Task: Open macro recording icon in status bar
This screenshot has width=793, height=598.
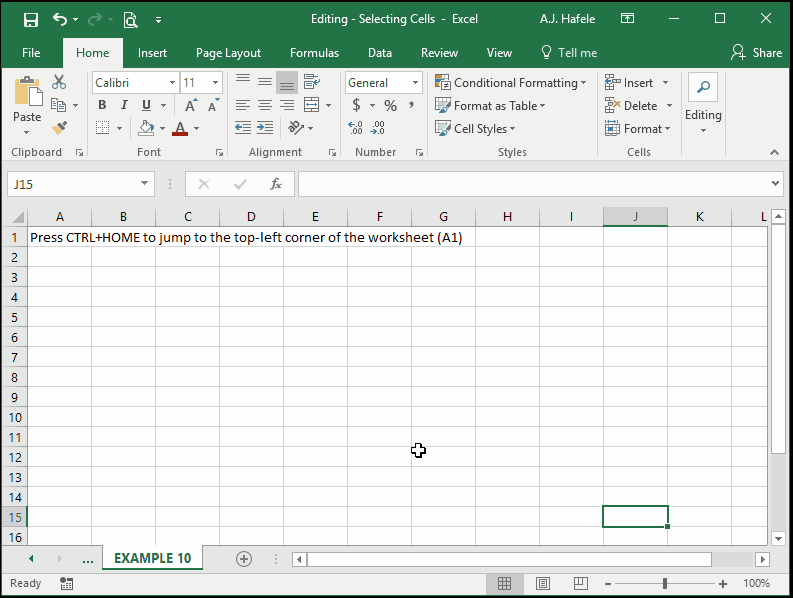Action: pyautogui.click(x=66, y=583)
